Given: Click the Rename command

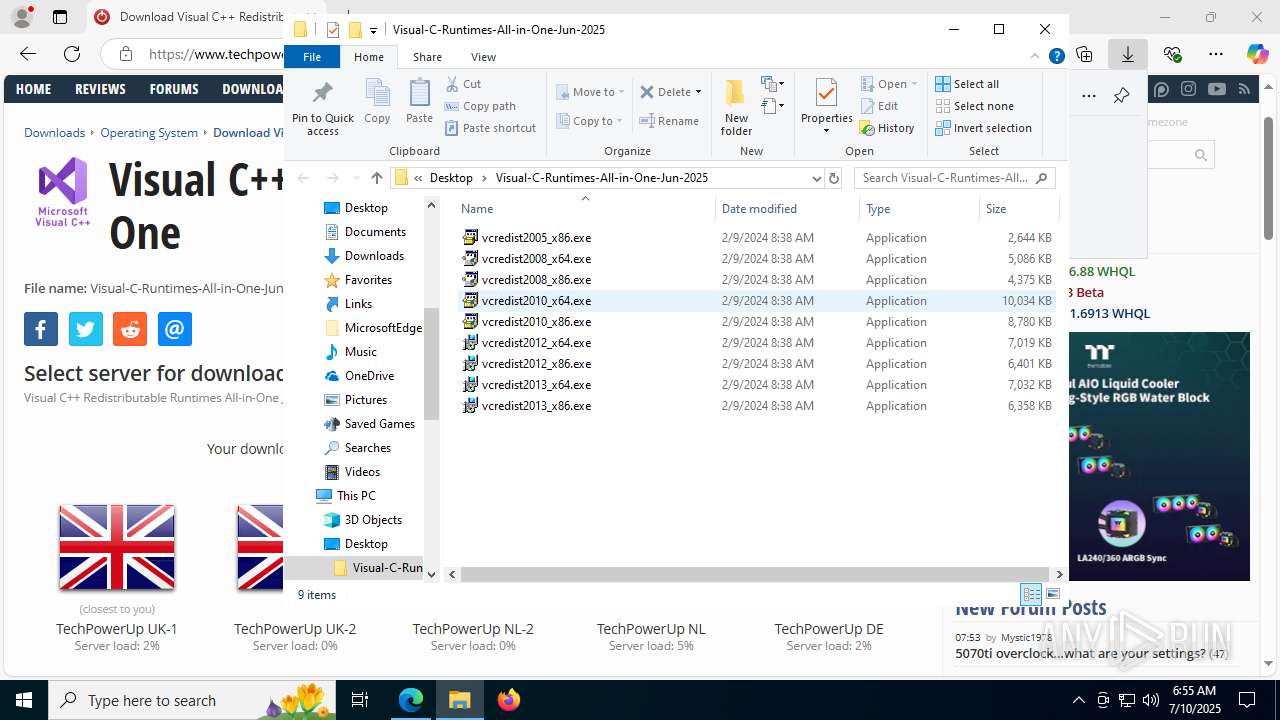Looking at the screenshot, I should click(670, 121).
